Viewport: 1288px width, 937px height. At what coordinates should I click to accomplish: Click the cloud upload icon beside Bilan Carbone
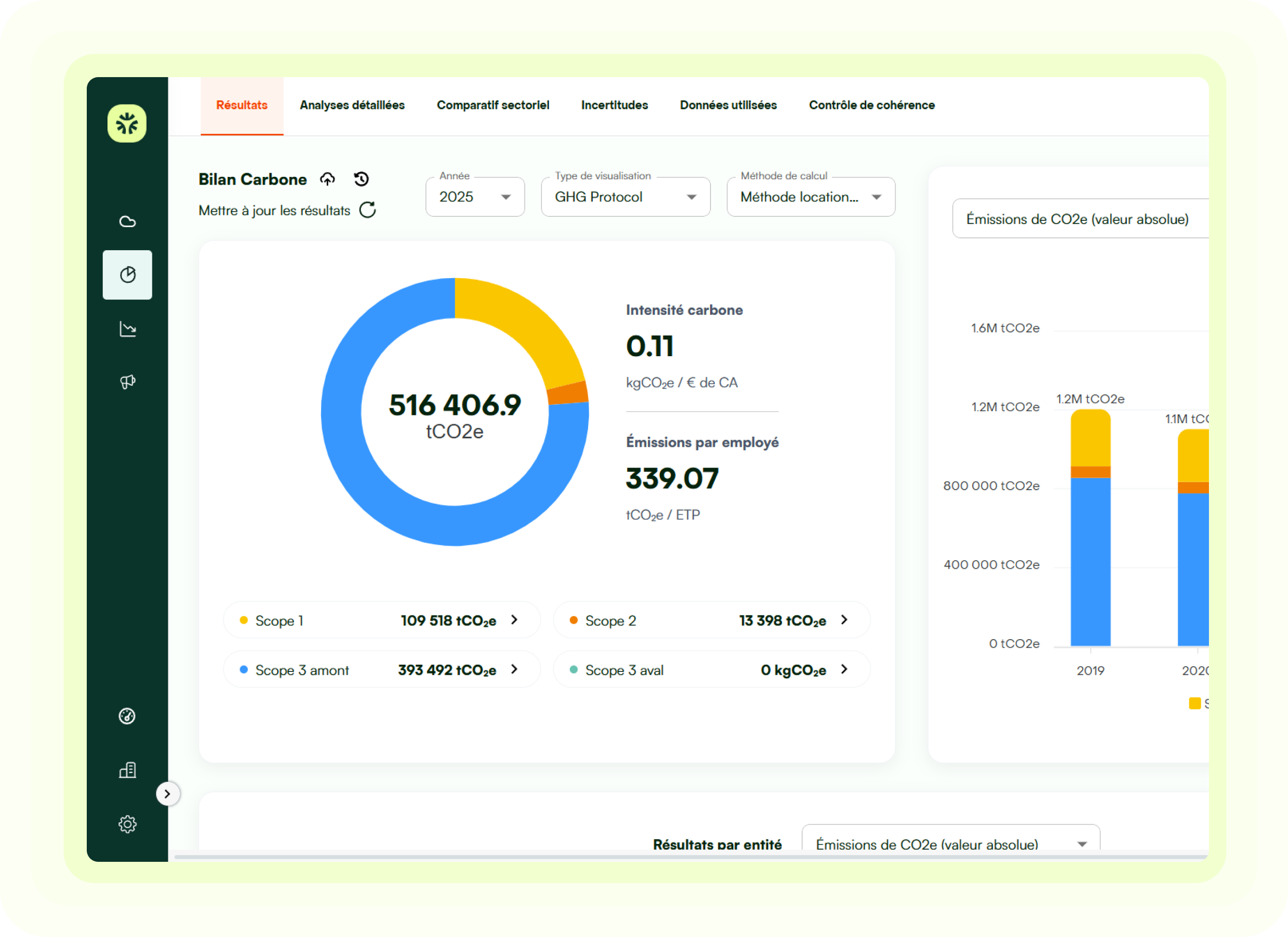click(328, 179)
